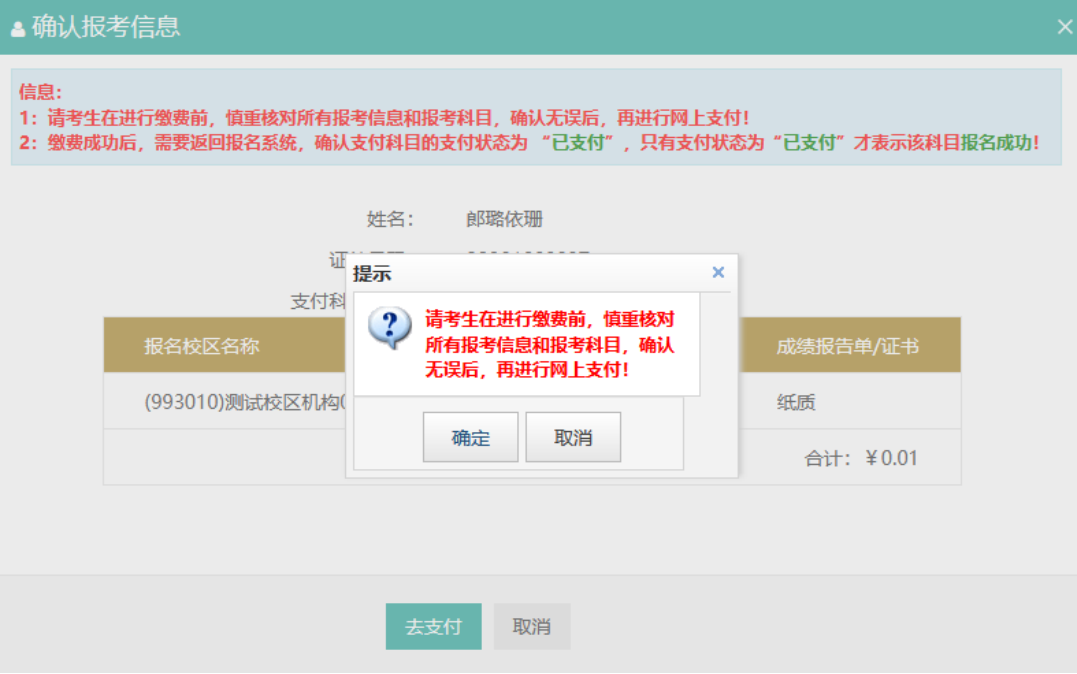Click the 报名校区名称 column header
The width and height of the screenshot is (1077, 674).
(x=202, y=346)
